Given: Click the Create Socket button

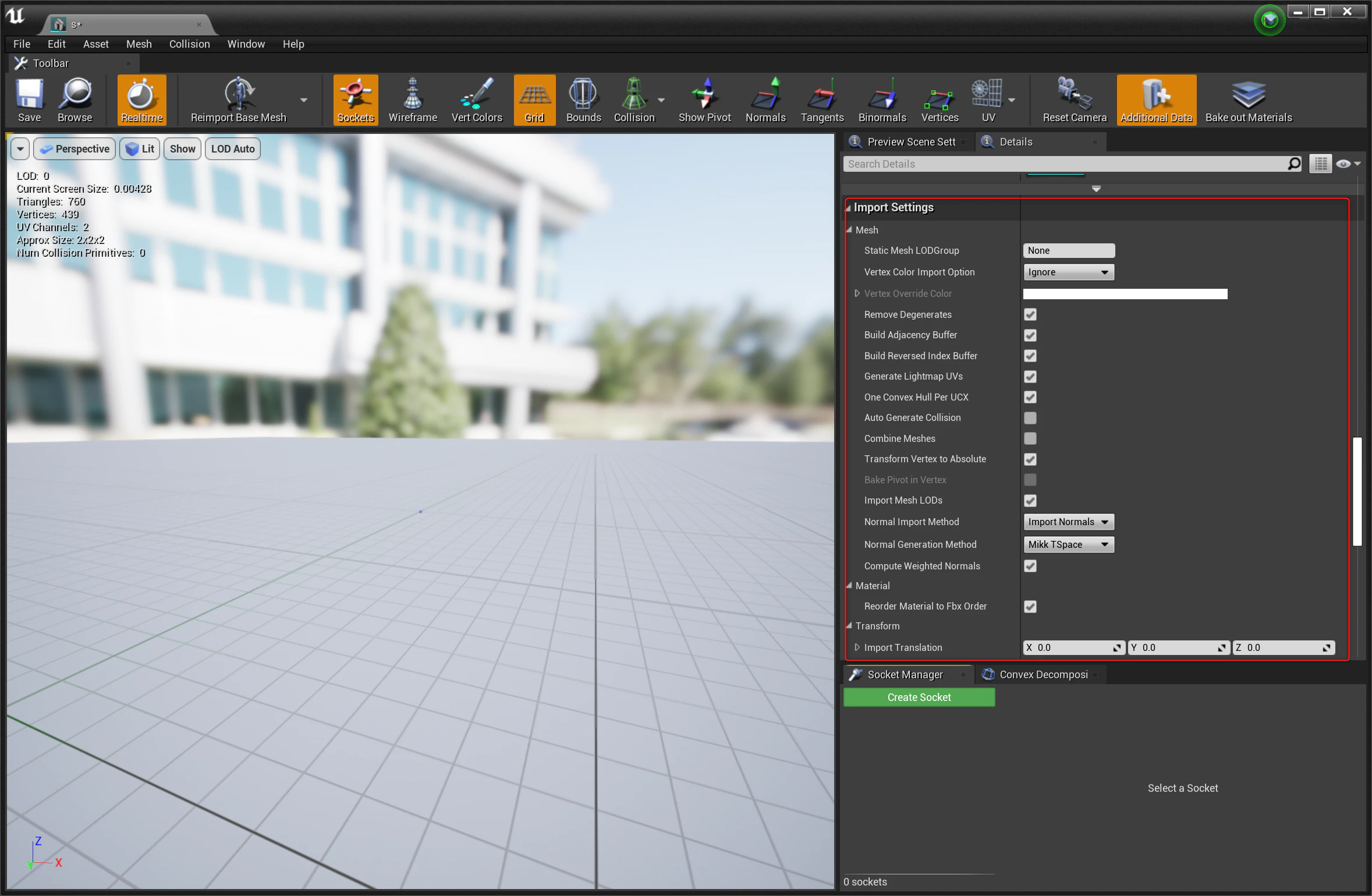Looking at the screenshot, I should (919, 697).
